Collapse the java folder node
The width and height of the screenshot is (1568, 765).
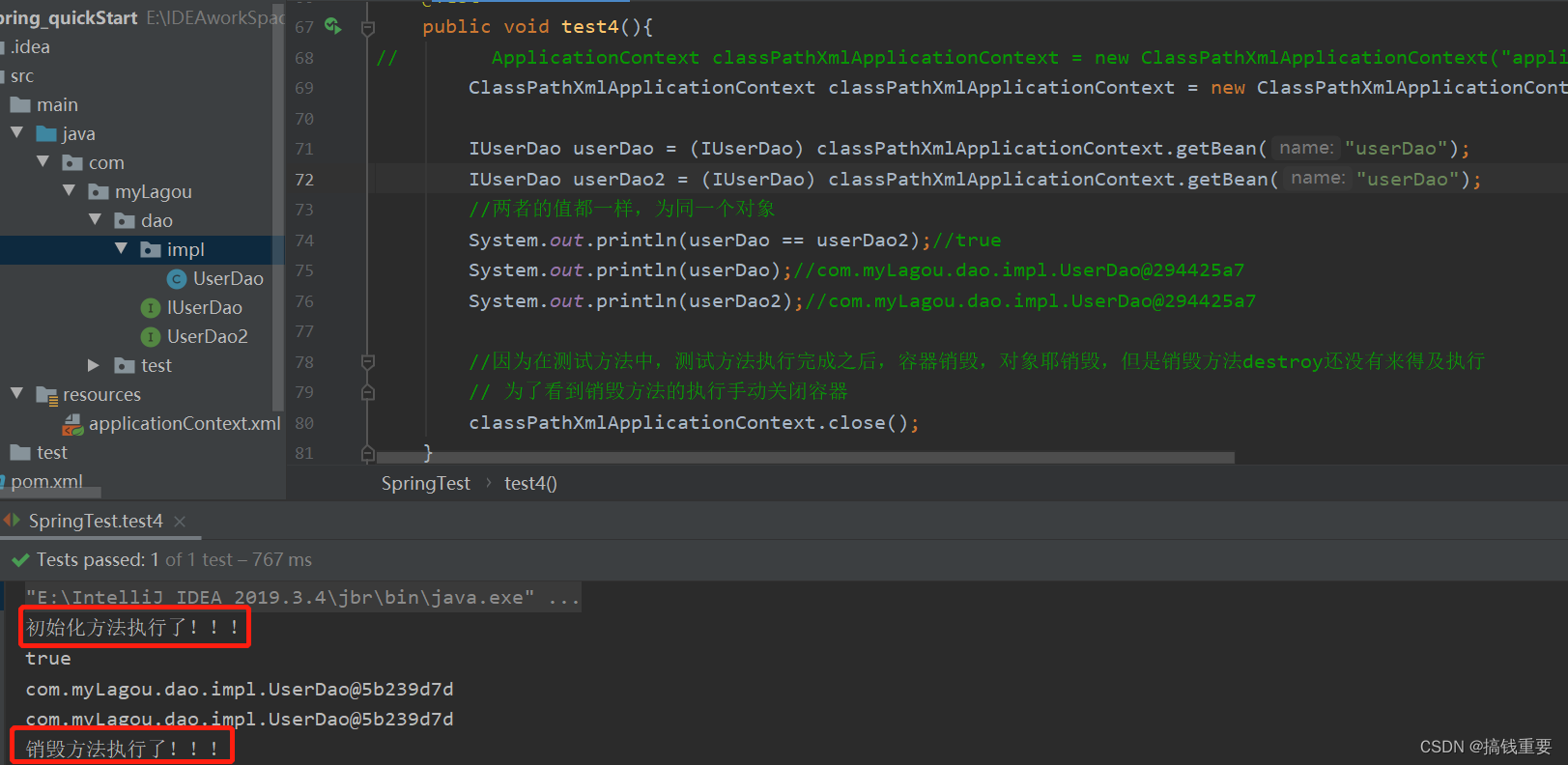(16, 132)
